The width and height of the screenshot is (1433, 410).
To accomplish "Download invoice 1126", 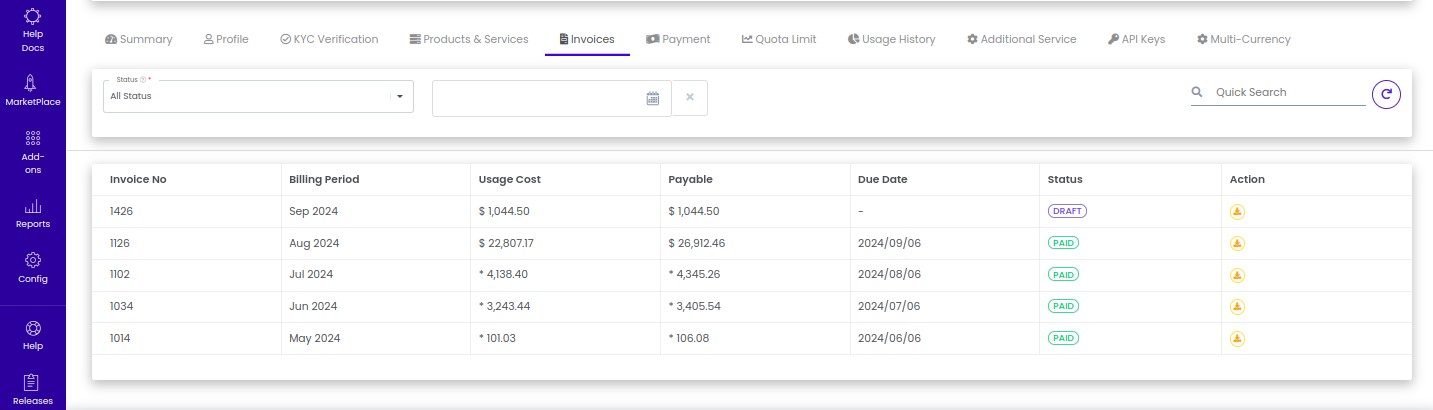I will coord(1237,243).
